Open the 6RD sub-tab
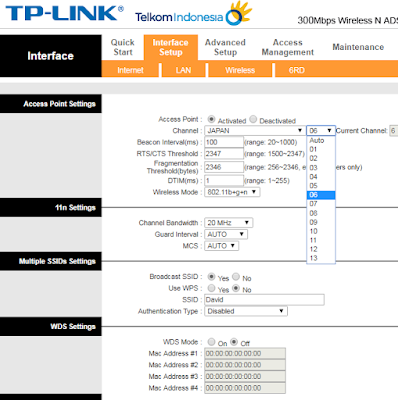Image resolution: width=398 pixels, height=400 pixels. (297, 70)
